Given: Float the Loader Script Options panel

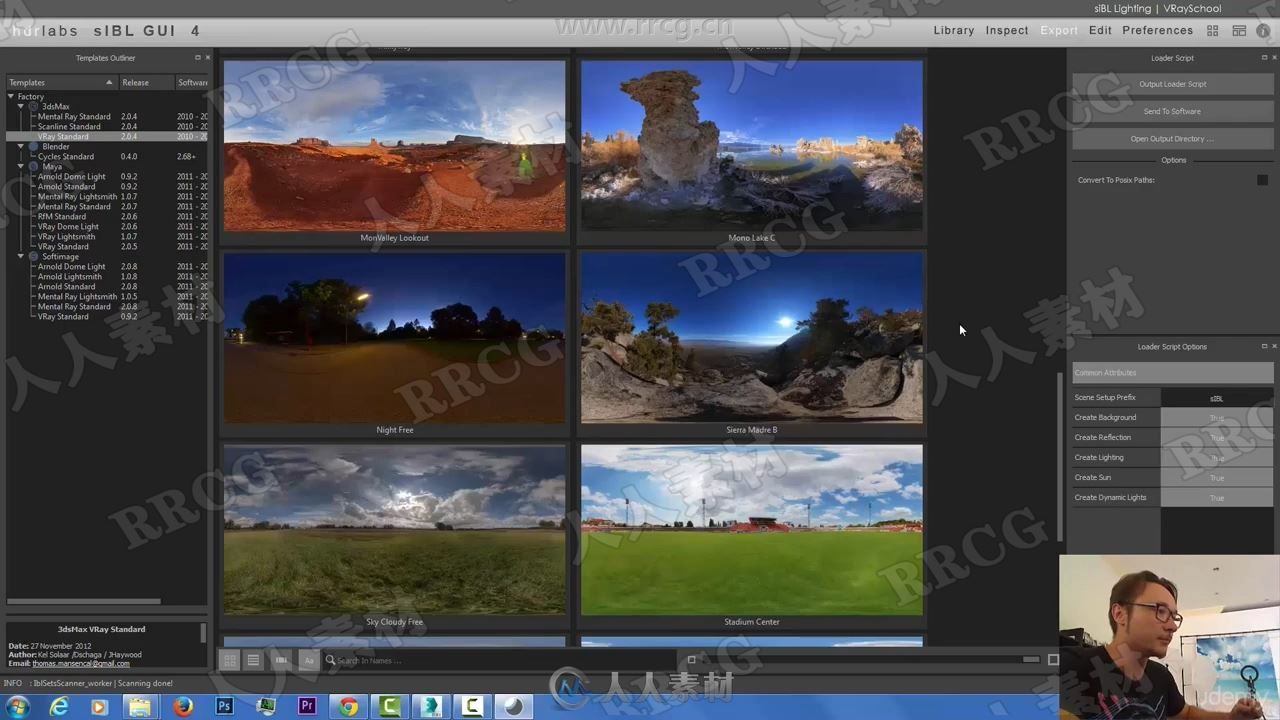Looking at the screenshot, I should click(1264, 346).
